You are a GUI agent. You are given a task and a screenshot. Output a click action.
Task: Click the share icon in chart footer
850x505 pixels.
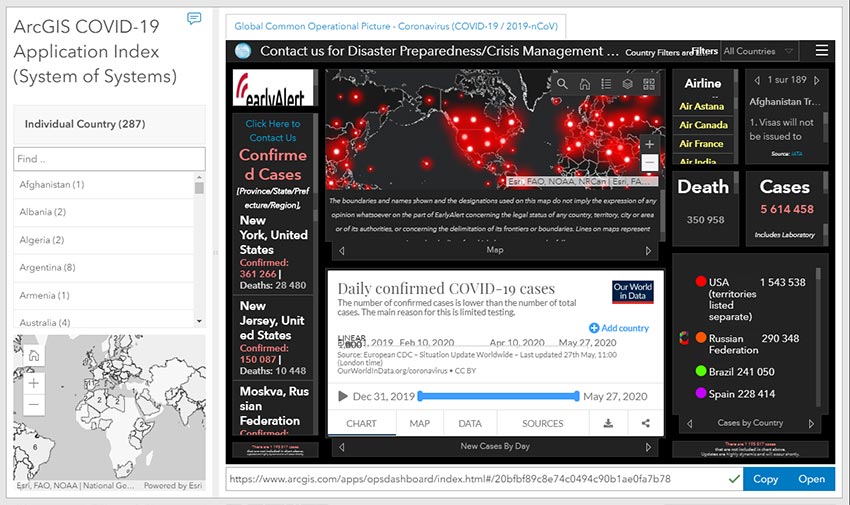pyautogui.click(x=645, y=423)
